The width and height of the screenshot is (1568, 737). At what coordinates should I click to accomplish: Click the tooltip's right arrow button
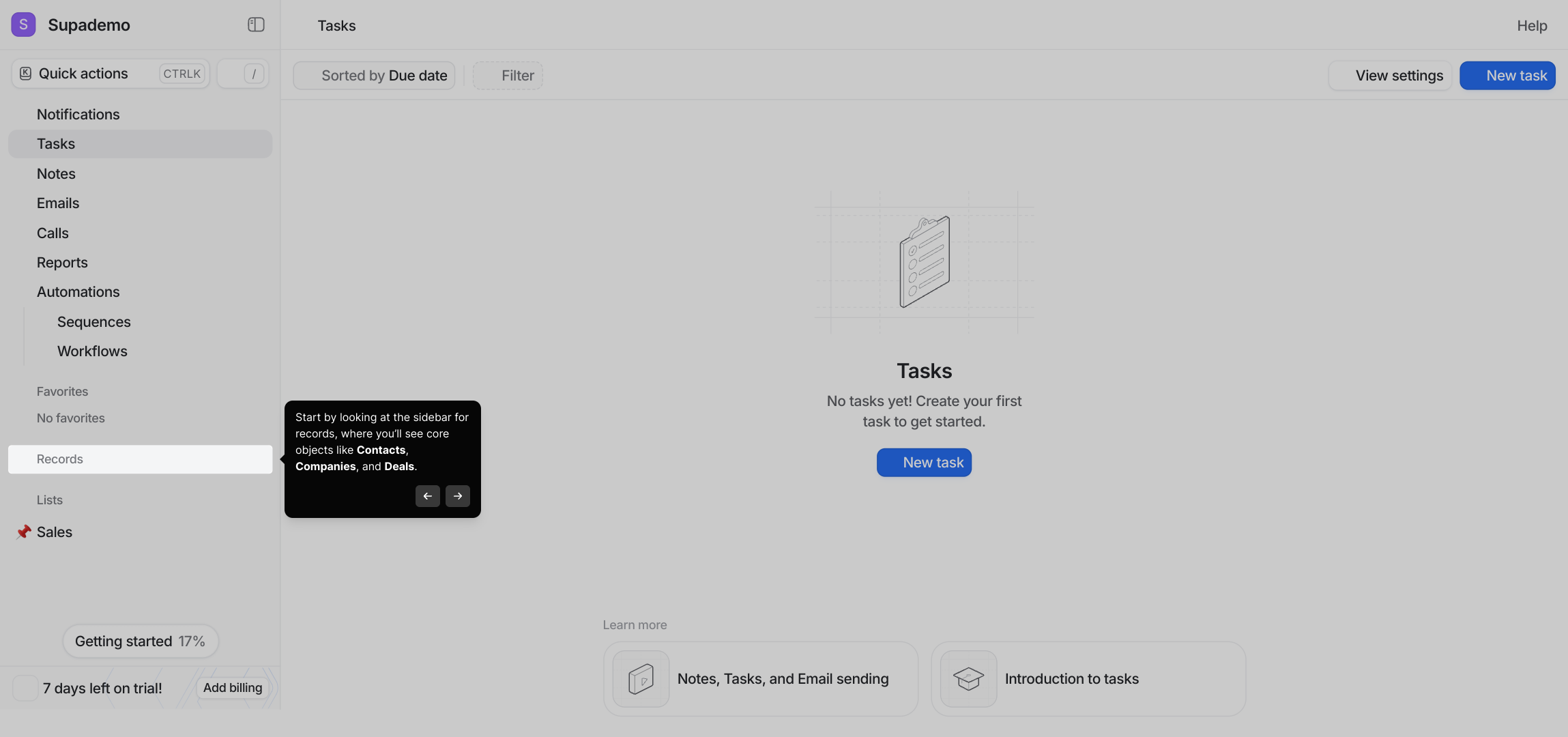pos(457,496)
